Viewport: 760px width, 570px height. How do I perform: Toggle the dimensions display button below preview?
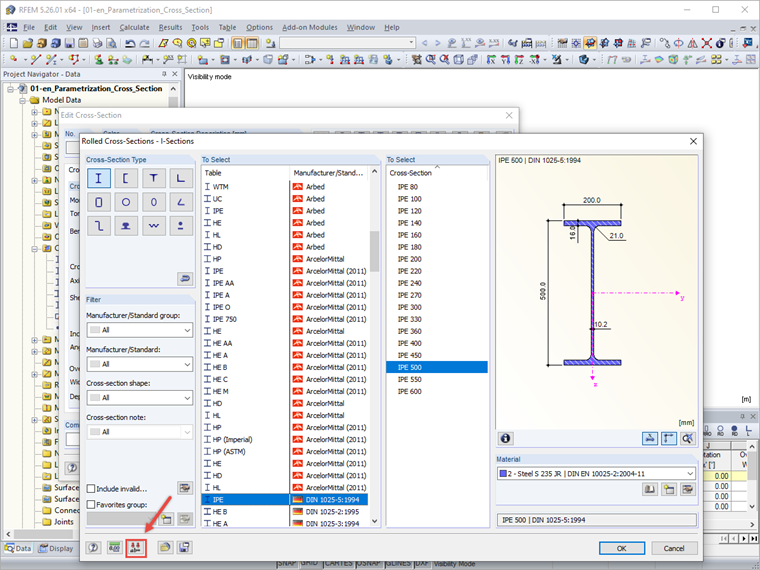[x=668, y=438]
